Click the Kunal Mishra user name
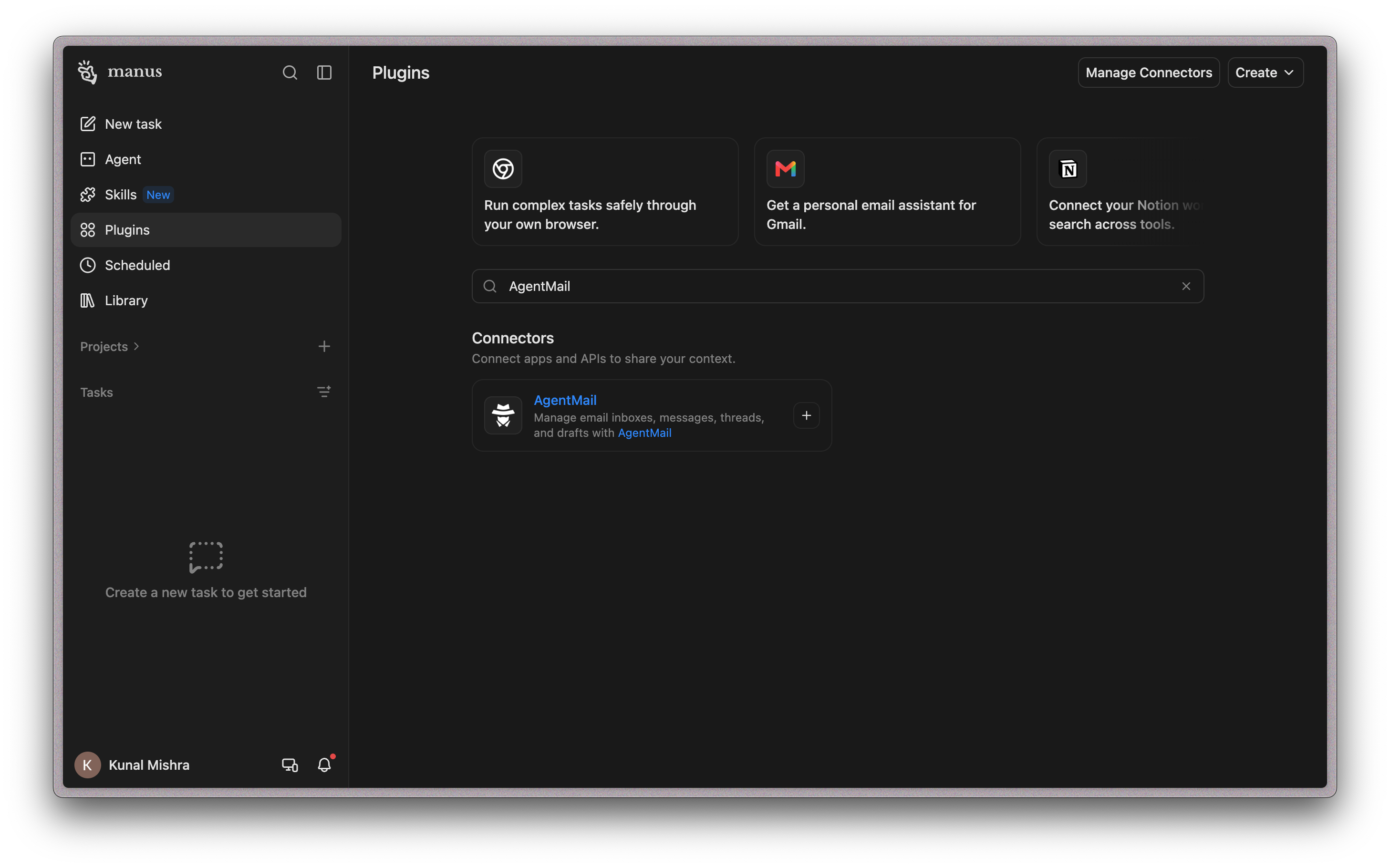 tap(149, 765)
